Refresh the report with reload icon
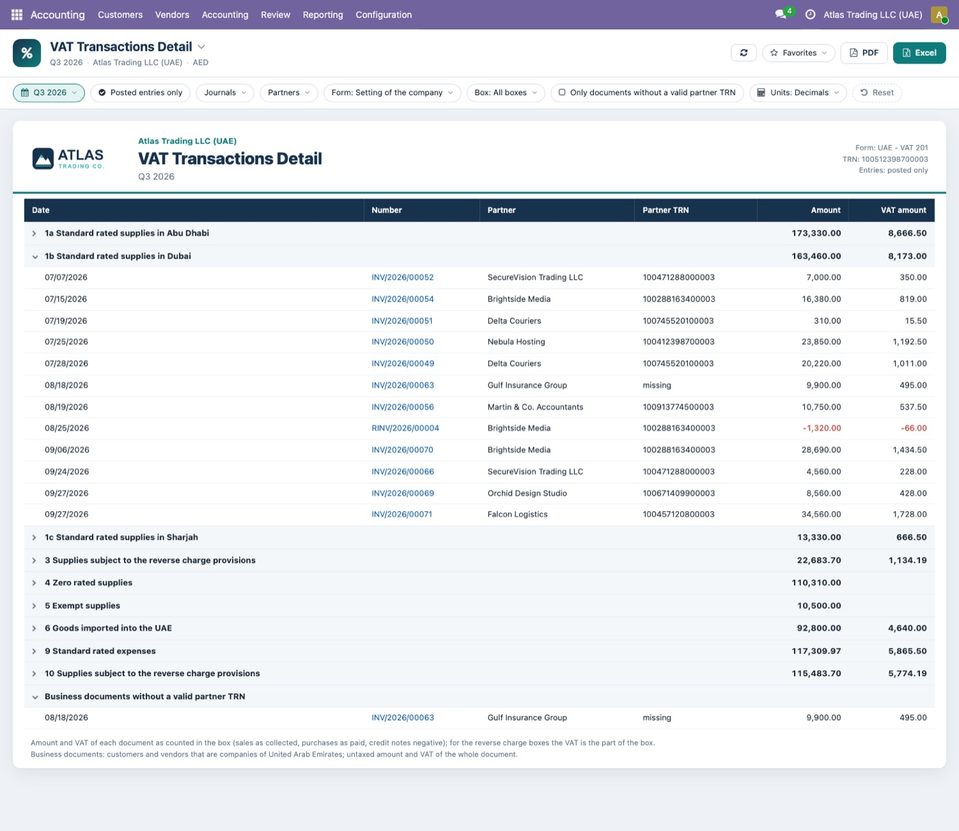 (744, 53)
